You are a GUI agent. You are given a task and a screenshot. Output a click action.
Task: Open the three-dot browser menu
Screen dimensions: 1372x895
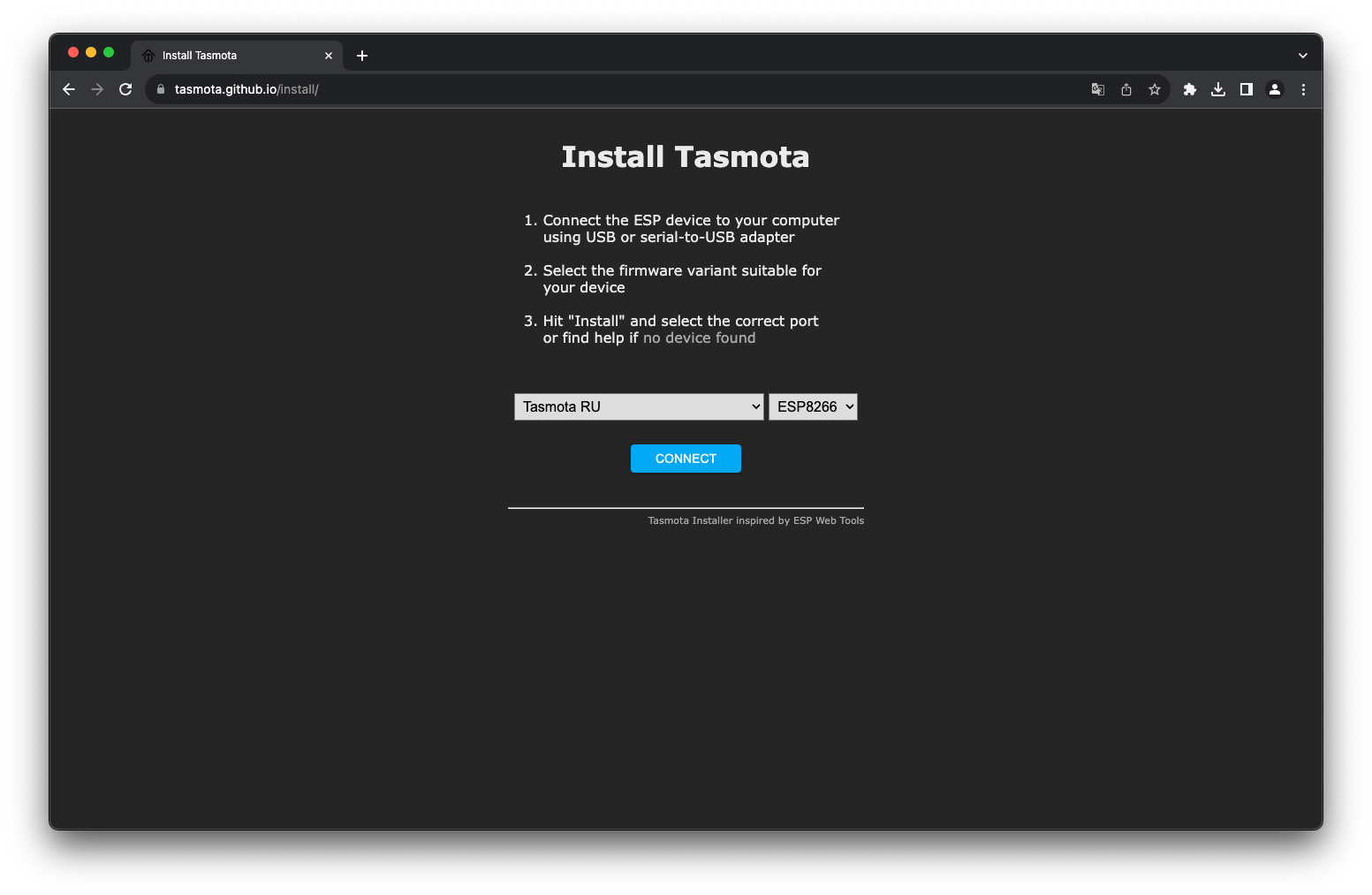tap(1303, 89)
